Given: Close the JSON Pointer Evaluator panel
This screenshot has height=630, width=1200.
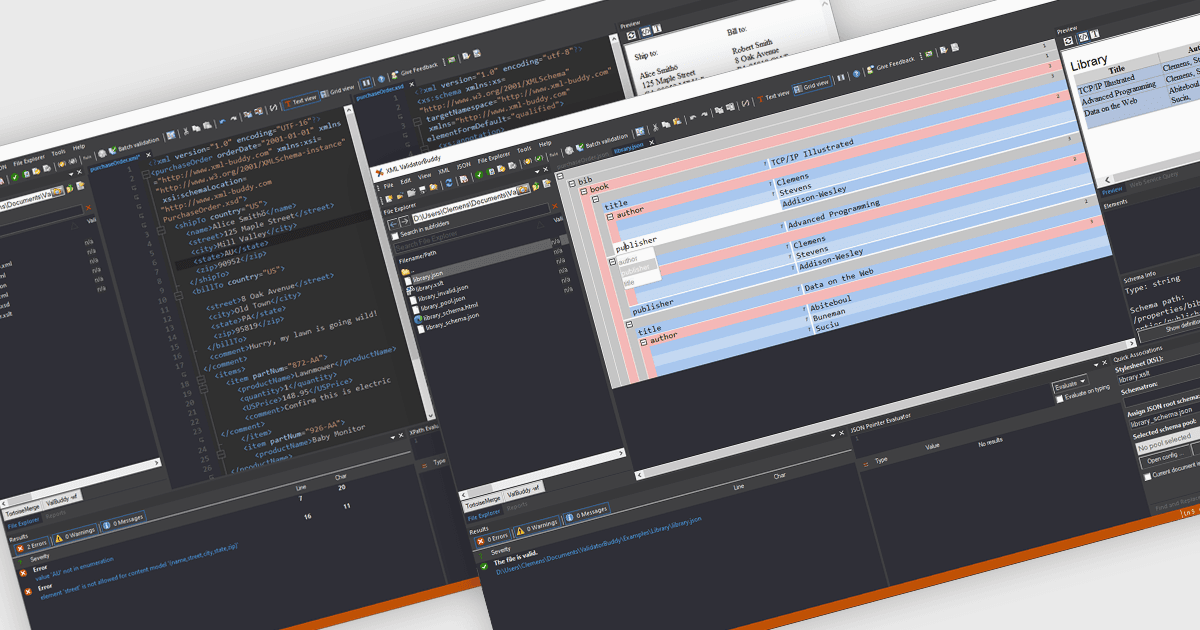Looking at the screenshot, I should tap(1104, 363).
